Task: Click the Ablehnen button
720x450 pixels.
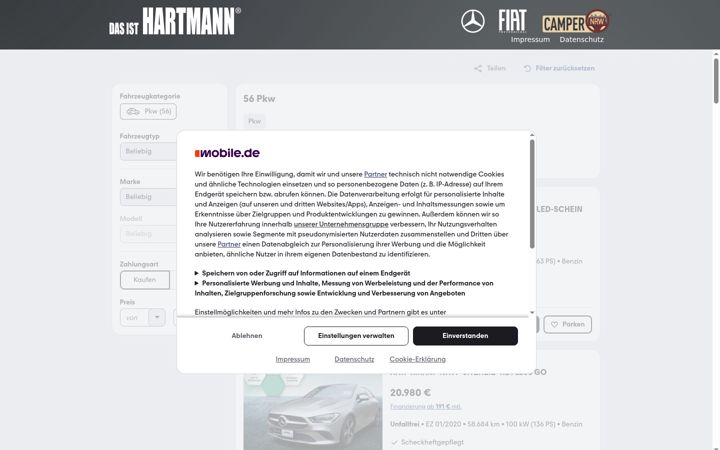Action: tap(247, 336)
